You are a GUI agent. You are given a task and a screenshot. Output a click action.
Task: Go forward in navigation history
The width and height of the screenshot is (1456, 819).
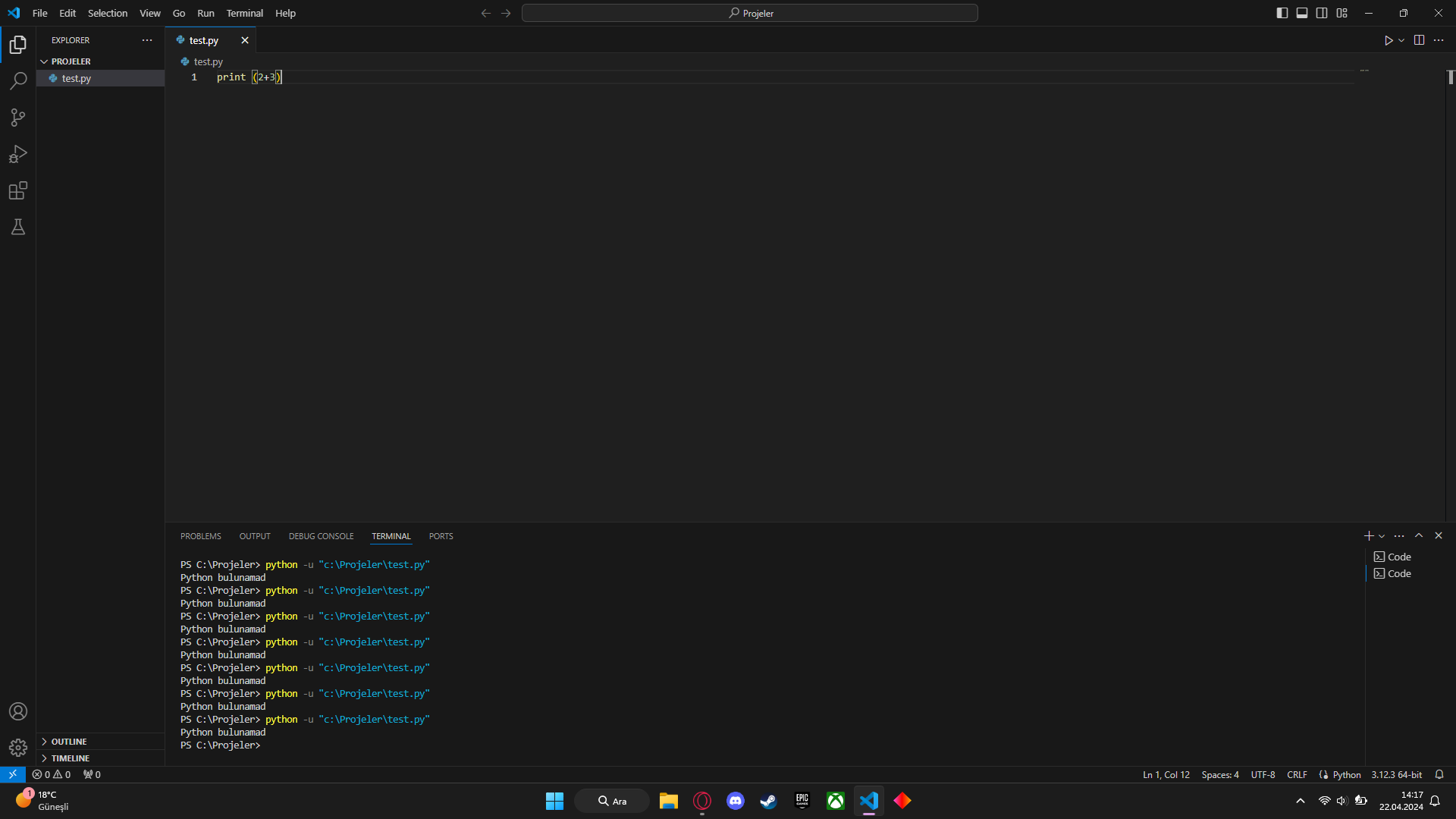click(x=506, y=13)
